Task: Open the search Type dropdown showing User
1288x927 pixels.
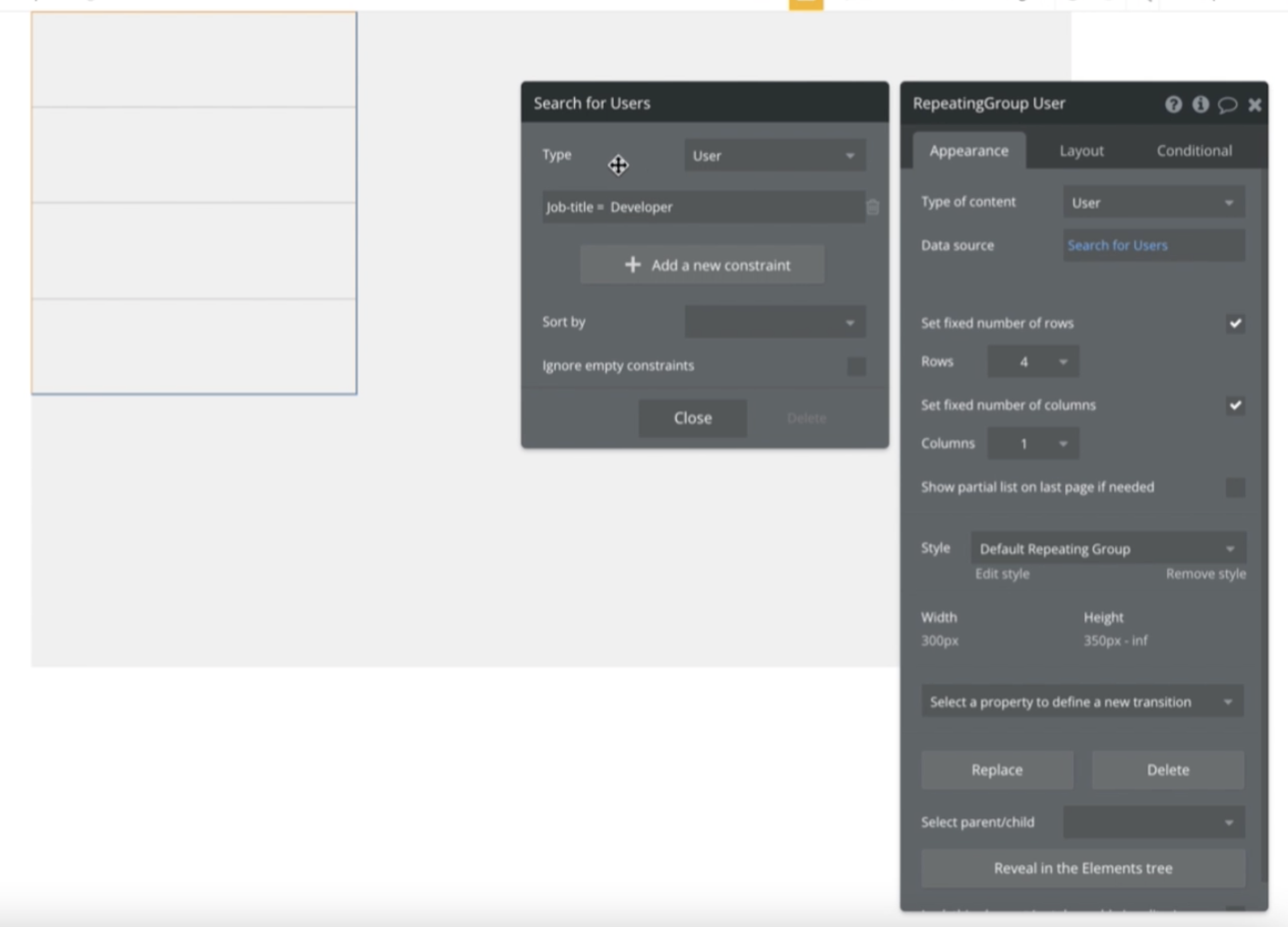Action: click(x=774, y=156)
